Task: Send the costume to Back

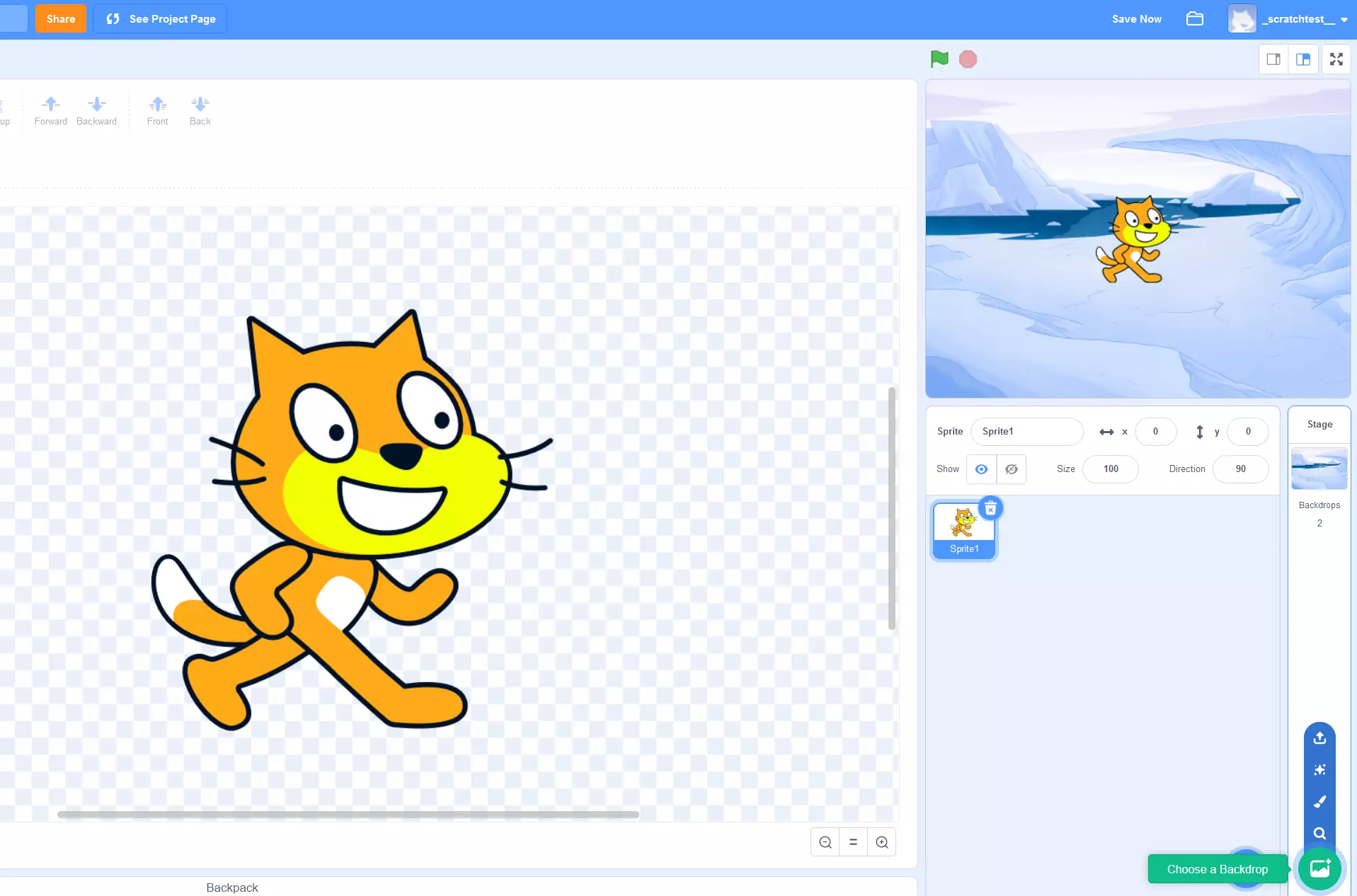Action: click(200, 110)
